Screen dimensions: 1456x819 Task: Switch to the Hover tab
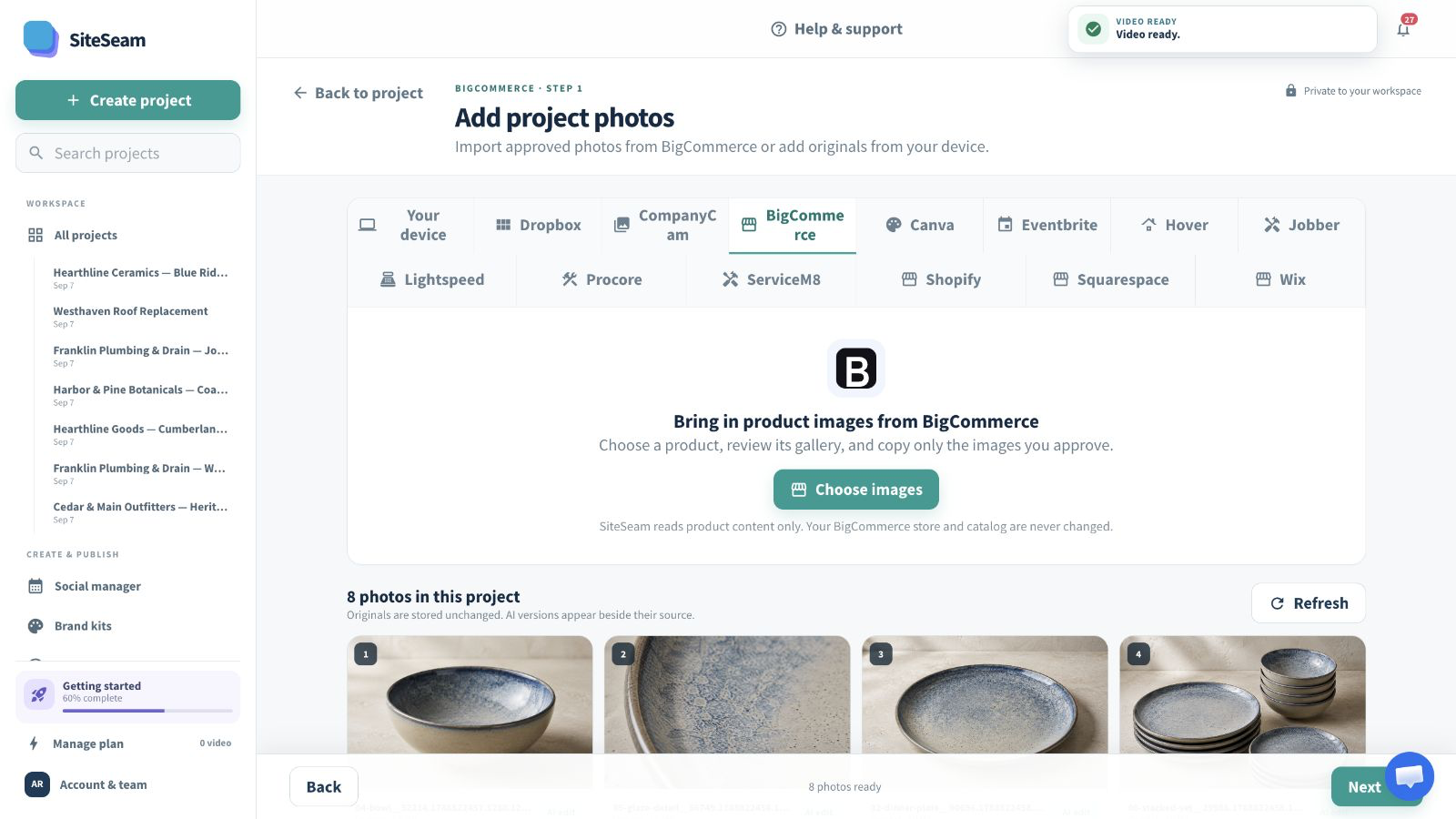1175,225
